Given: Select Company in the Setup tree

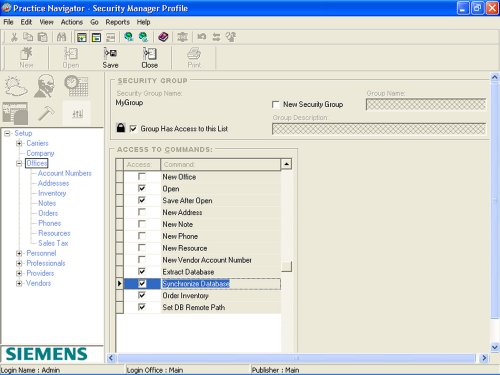Looking at the screenshot, I should click(40, 153).
